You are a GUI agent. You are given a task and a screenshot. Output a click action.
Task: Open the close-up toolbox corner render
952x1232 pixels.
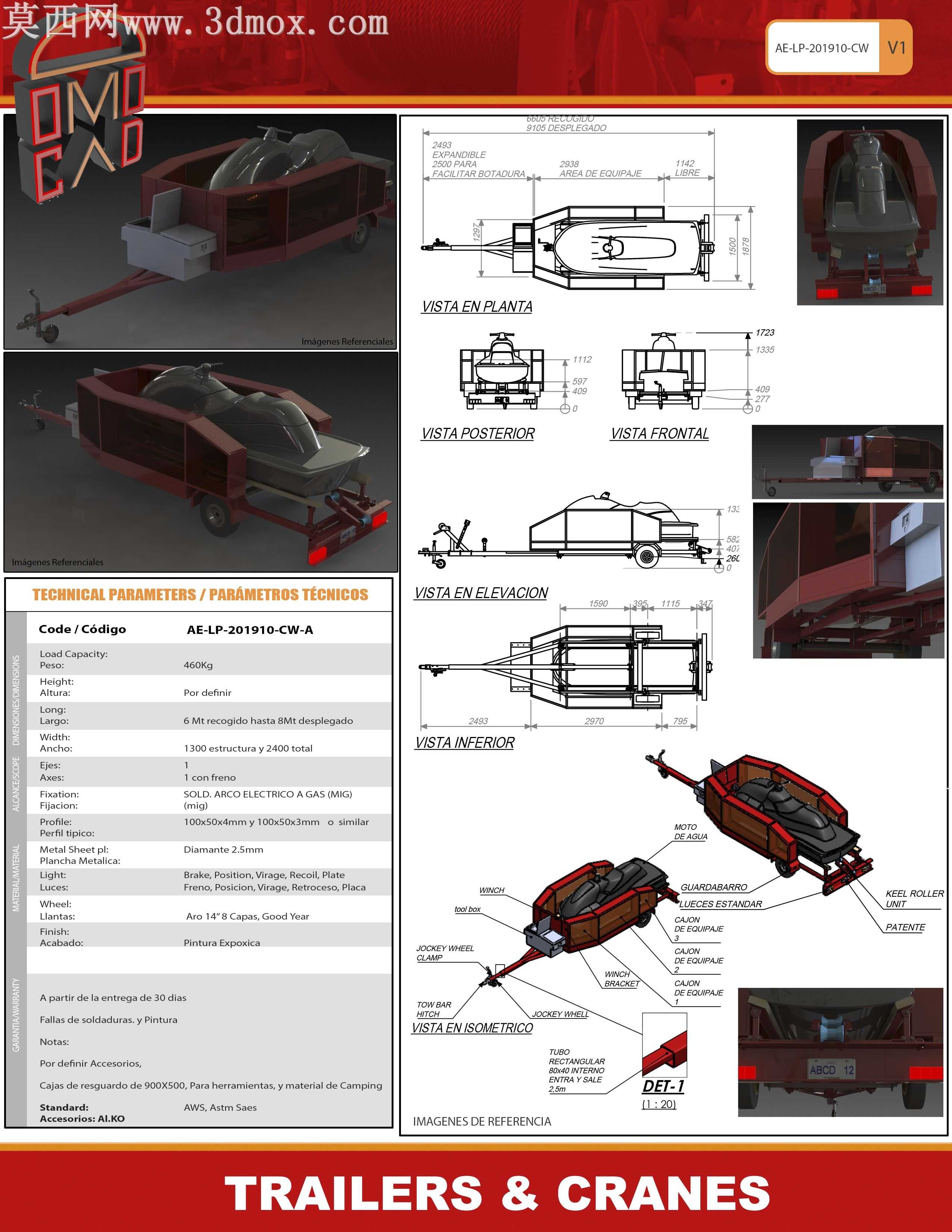coord(848,581)
